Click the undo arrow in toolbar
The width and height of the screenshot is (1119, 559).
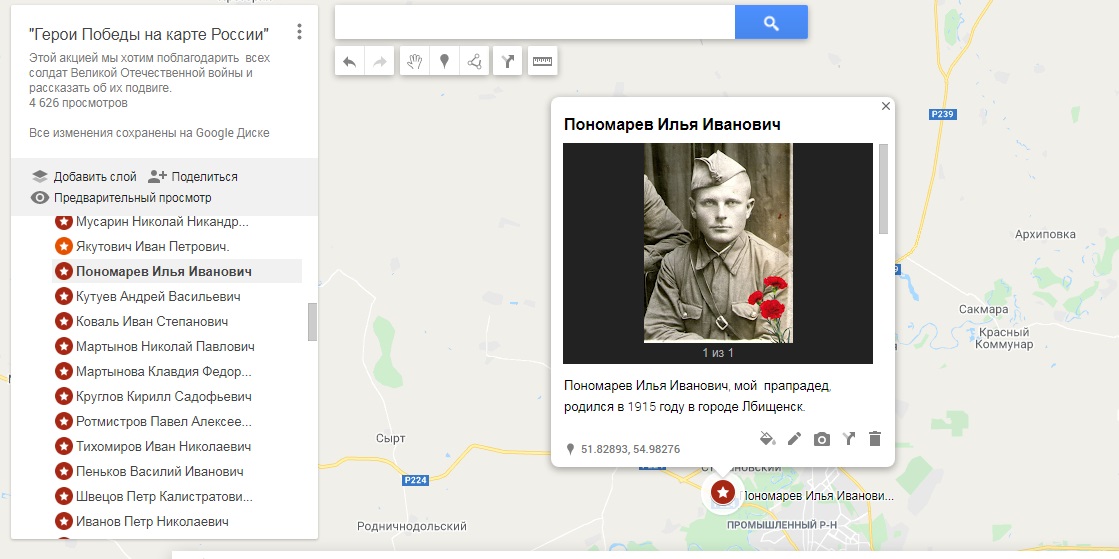tap(350, 62)
